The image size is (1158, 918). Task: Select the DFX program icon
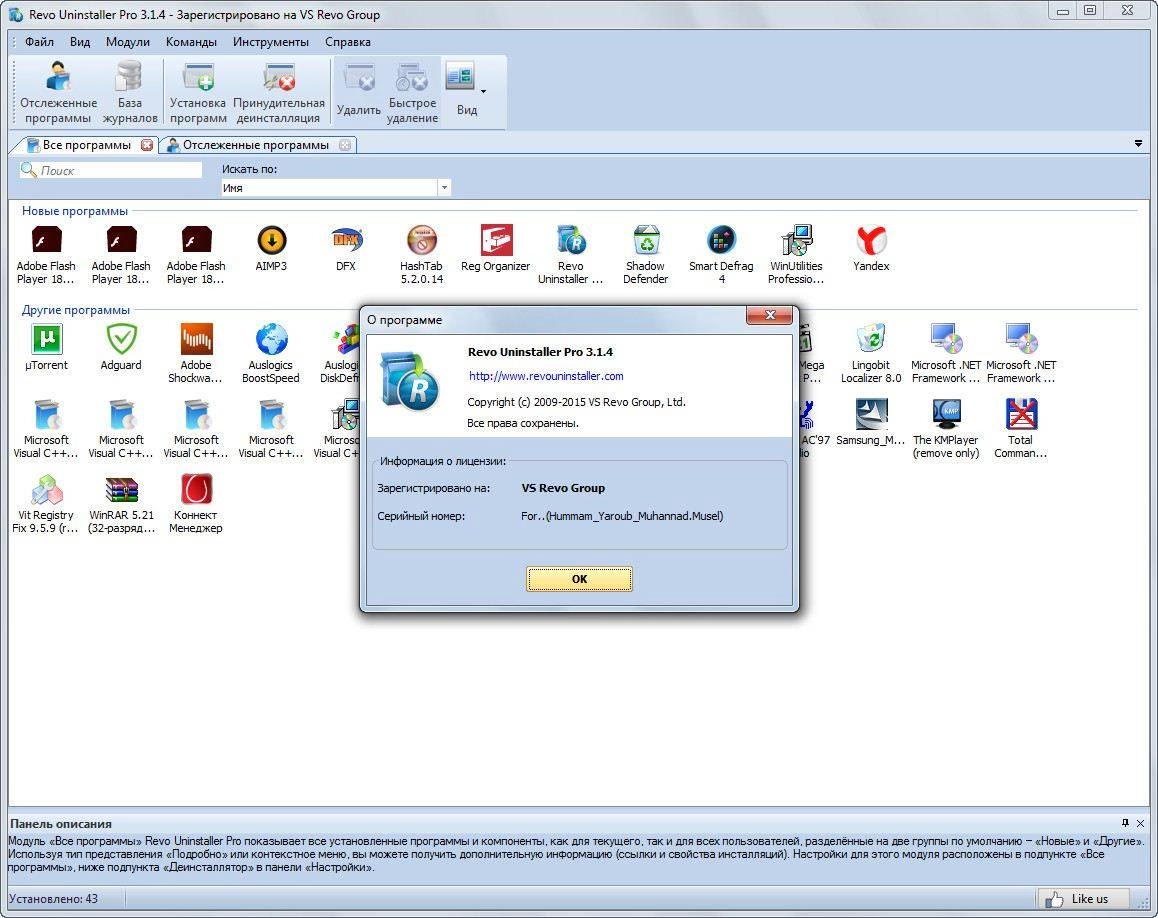click(346, 250)
